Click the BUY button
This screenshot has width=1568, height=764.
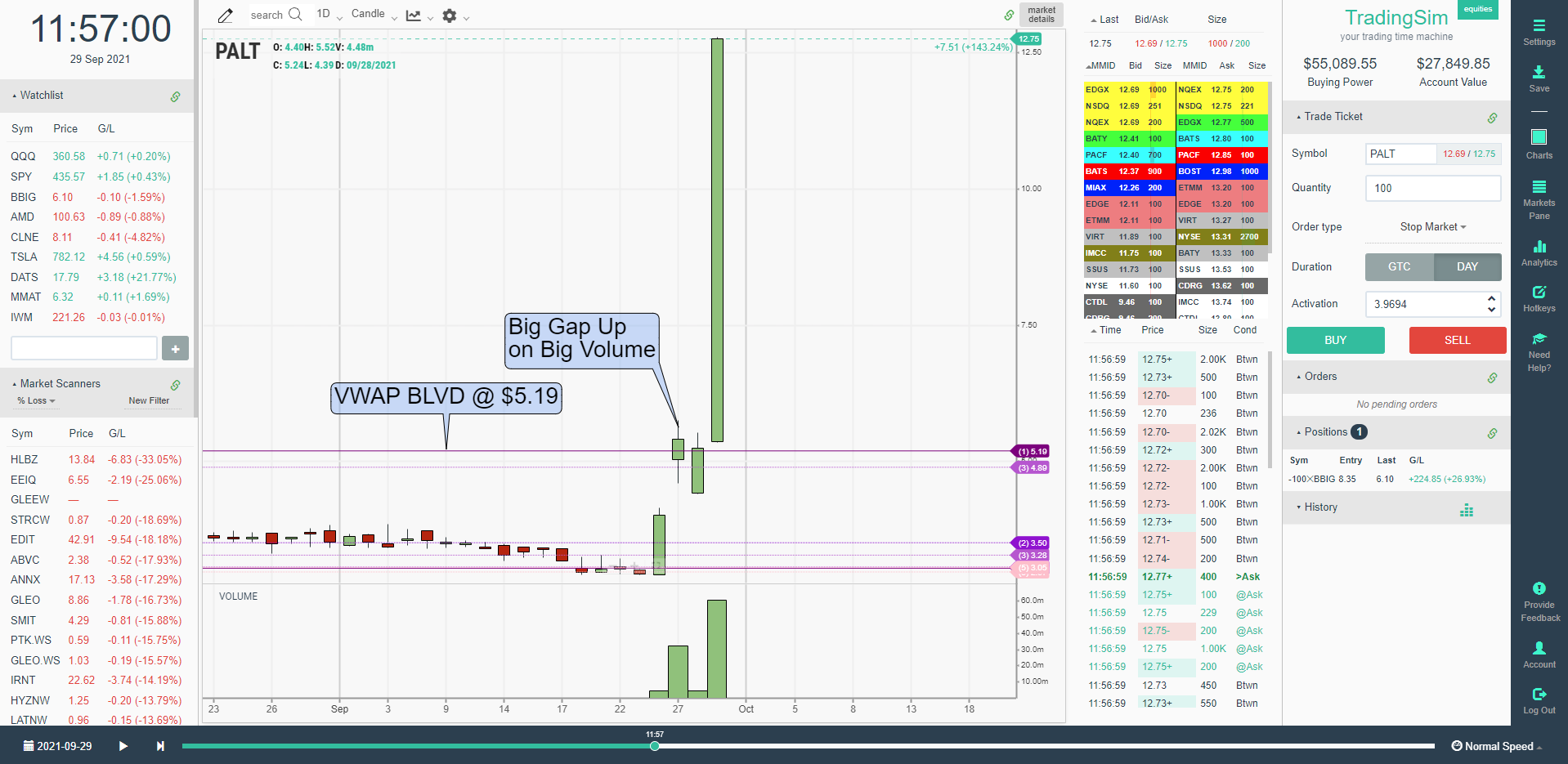click(1335, 340)
